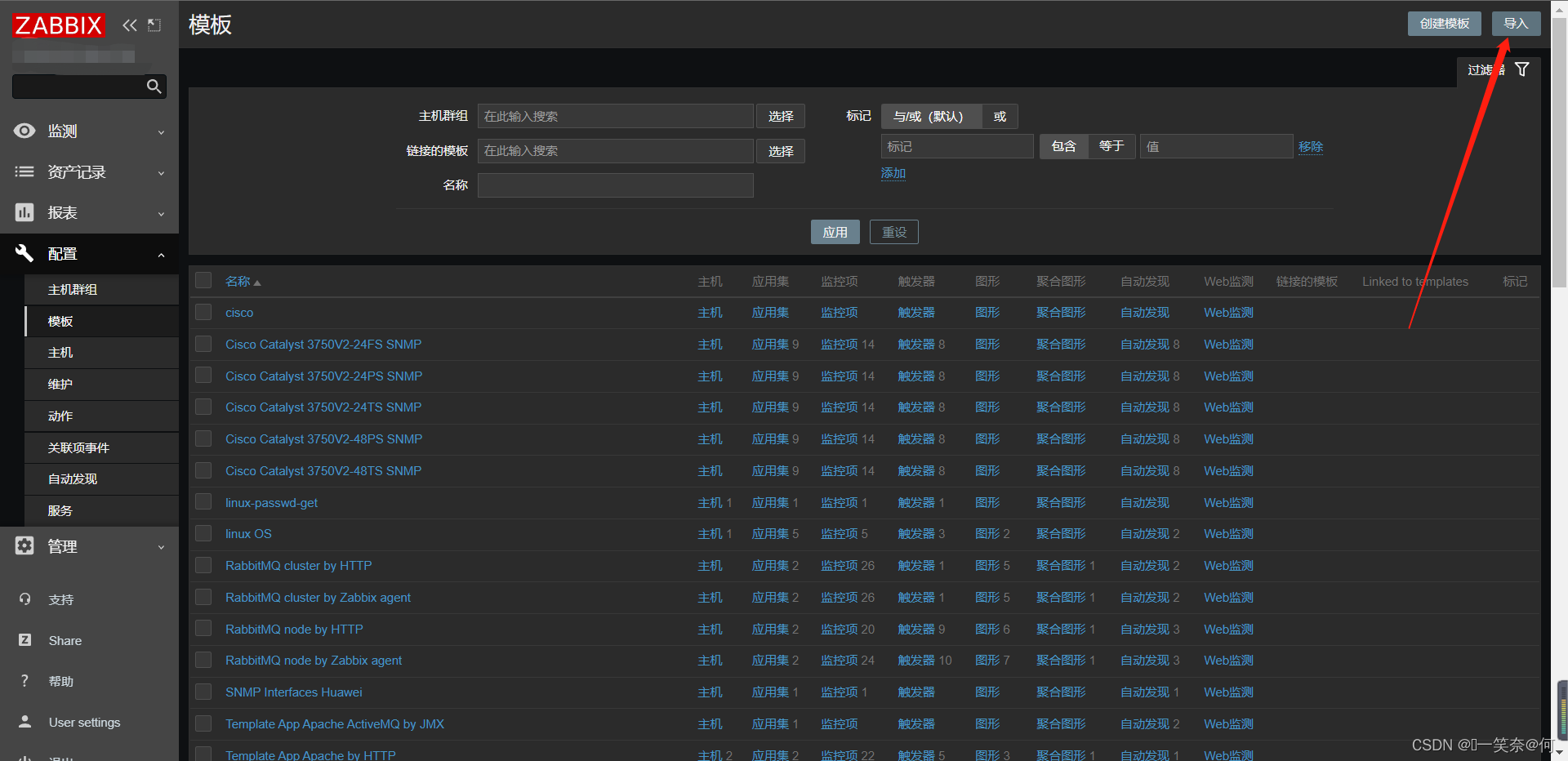Focus the 标记 tag name field

957,146
